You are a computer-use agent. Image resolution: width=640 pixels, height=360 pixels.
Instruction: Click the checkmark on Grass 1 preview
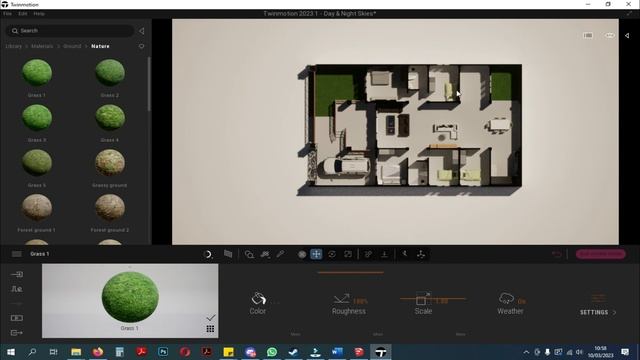point(211,318)
